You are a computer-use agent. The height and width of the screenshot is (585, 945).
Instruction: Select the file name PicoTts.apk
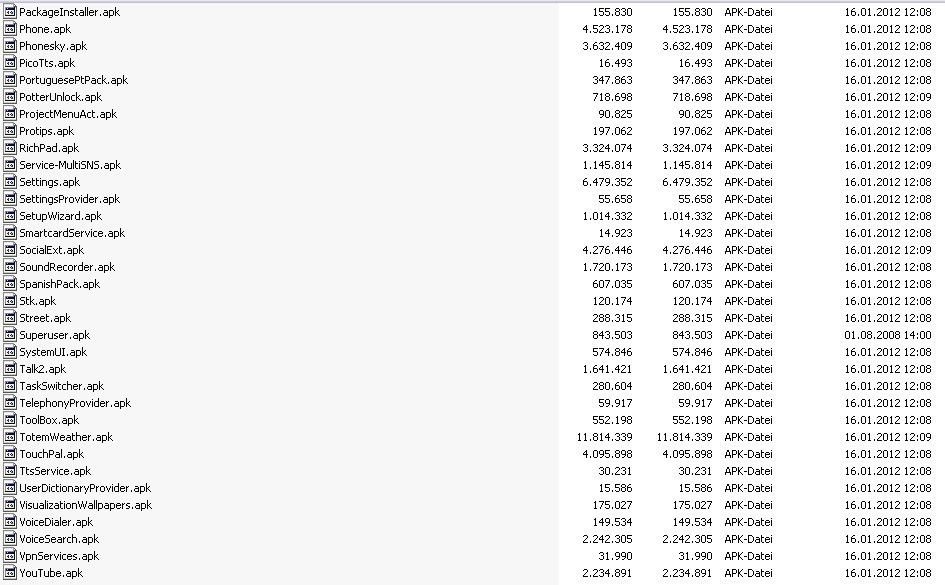pyautogui.click(x=47, y=63)
